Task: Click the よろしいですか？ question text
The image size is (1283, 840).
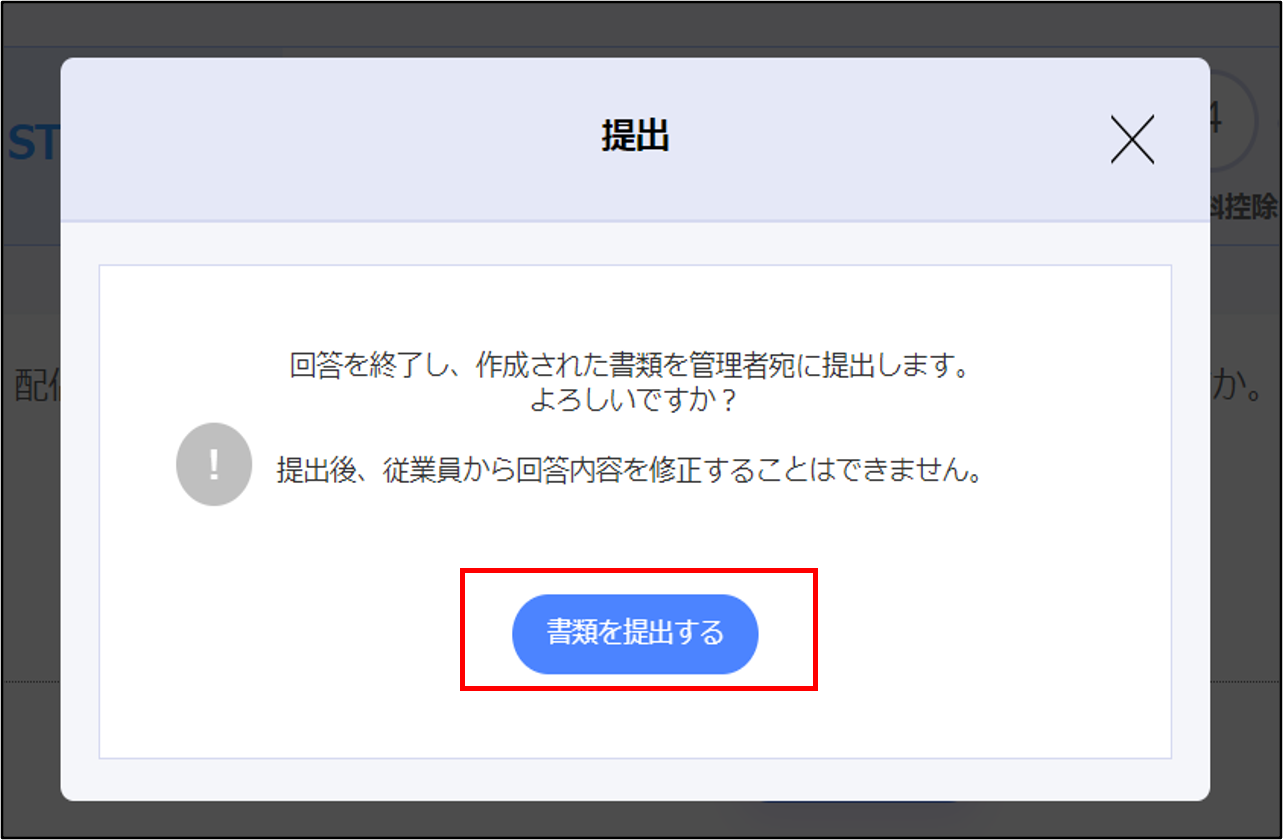Action: pos(633,400)
